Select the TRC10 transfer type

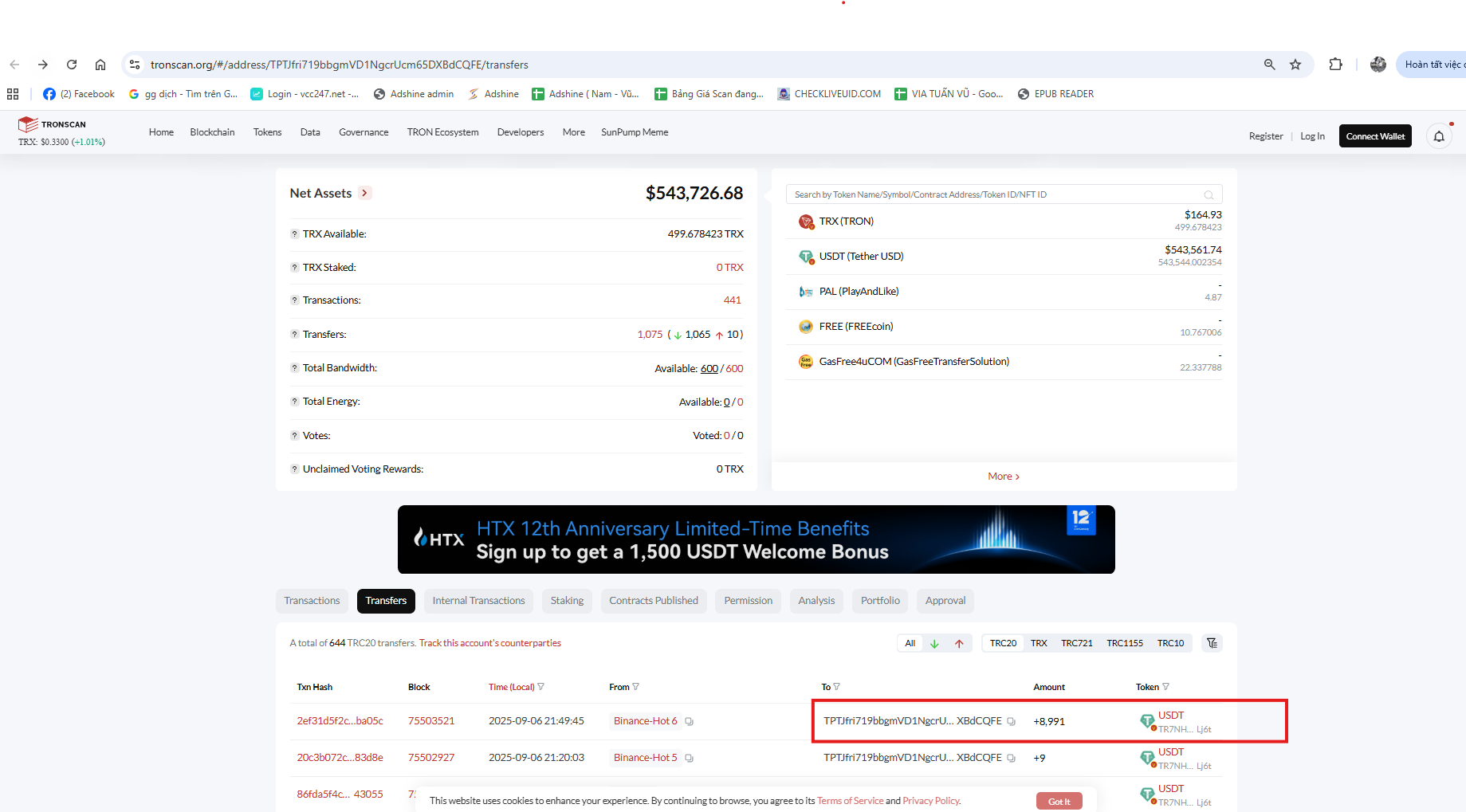point(1171,643)
